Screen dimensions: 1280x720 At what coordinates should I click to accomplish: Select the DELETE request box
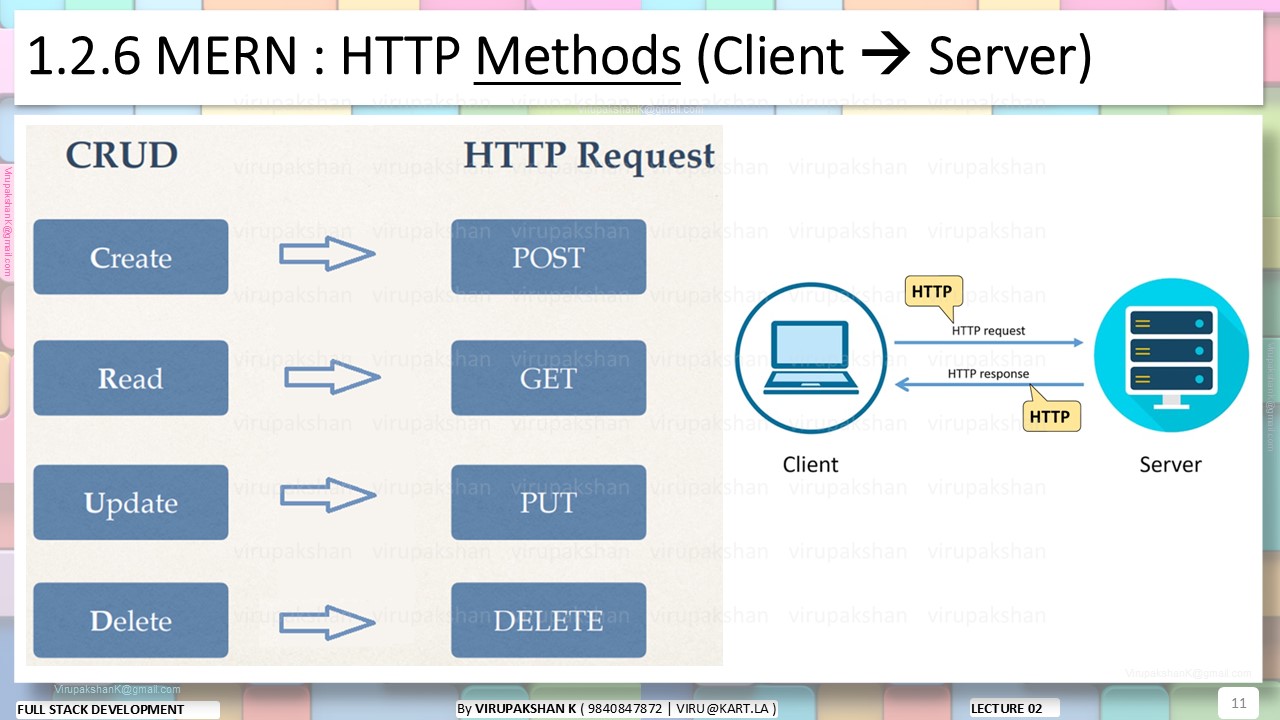(x=548, y=621)
